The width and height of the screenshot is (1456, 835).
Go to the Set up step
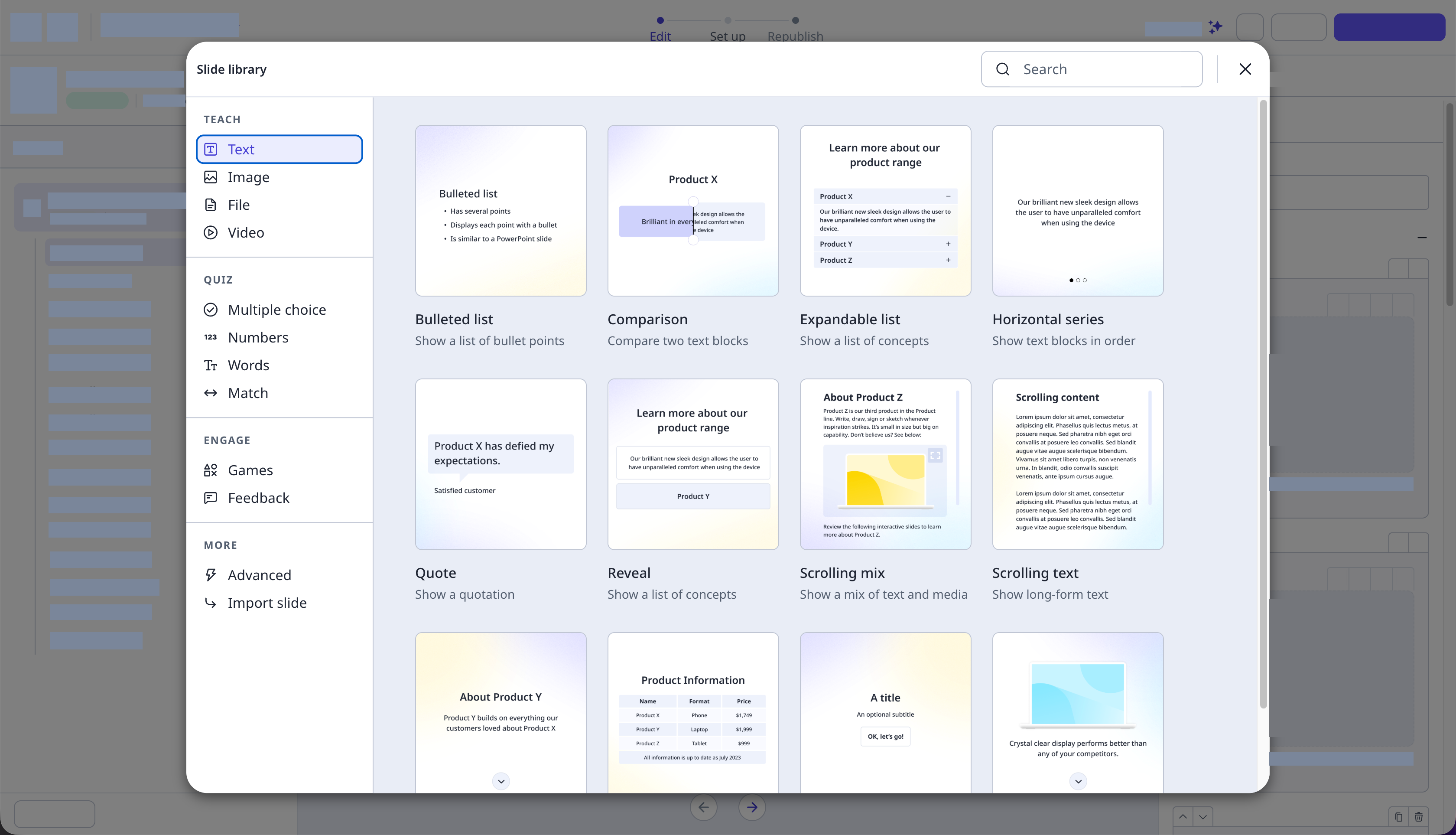728,29
